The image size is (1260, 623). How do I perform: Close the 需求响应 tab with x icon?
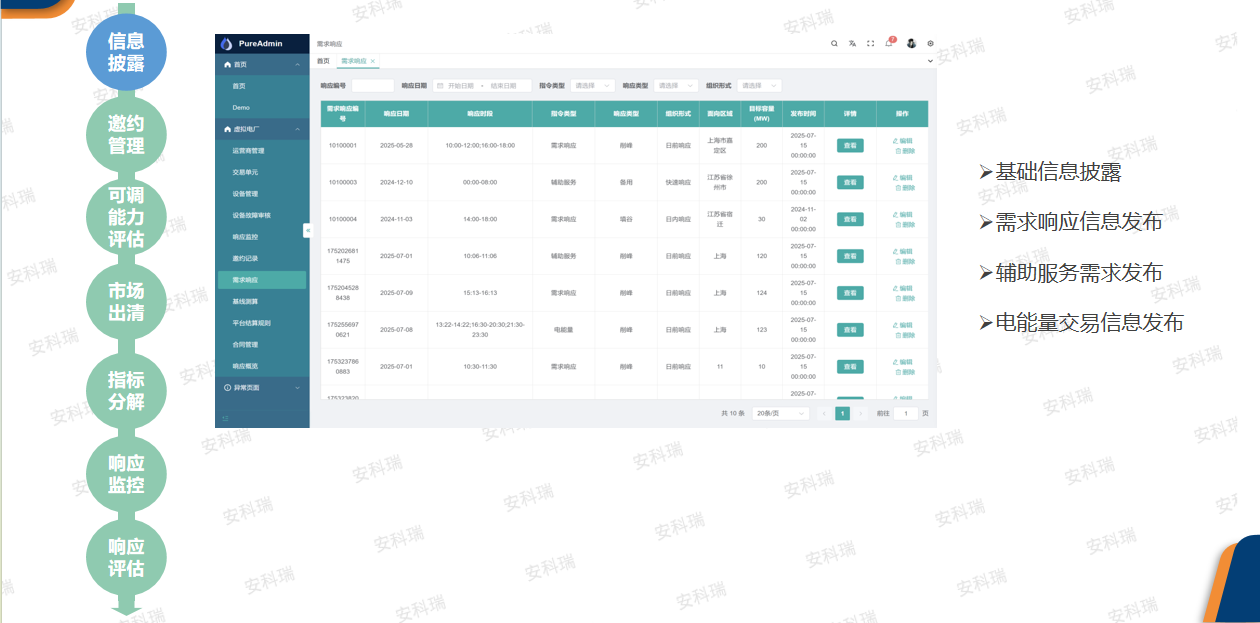click(373, 61)
